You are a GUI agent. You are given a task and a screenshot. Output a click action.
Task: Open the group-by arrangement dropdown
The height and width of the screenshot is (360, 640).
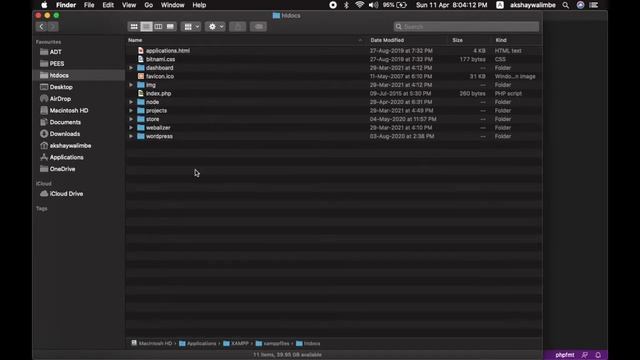pyautogui.click(x=191, y=27)
